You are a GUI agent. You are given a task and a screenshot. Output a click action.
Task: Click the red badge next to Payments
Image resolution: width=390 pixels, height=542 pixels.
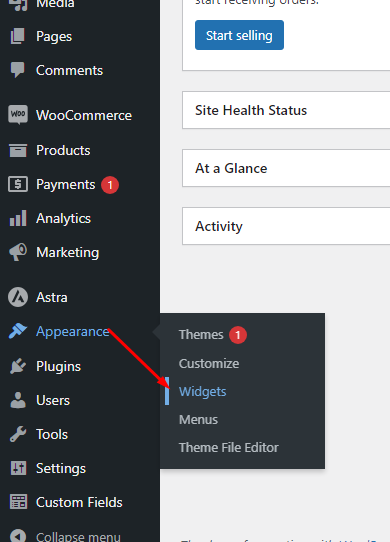click(110, 185)
